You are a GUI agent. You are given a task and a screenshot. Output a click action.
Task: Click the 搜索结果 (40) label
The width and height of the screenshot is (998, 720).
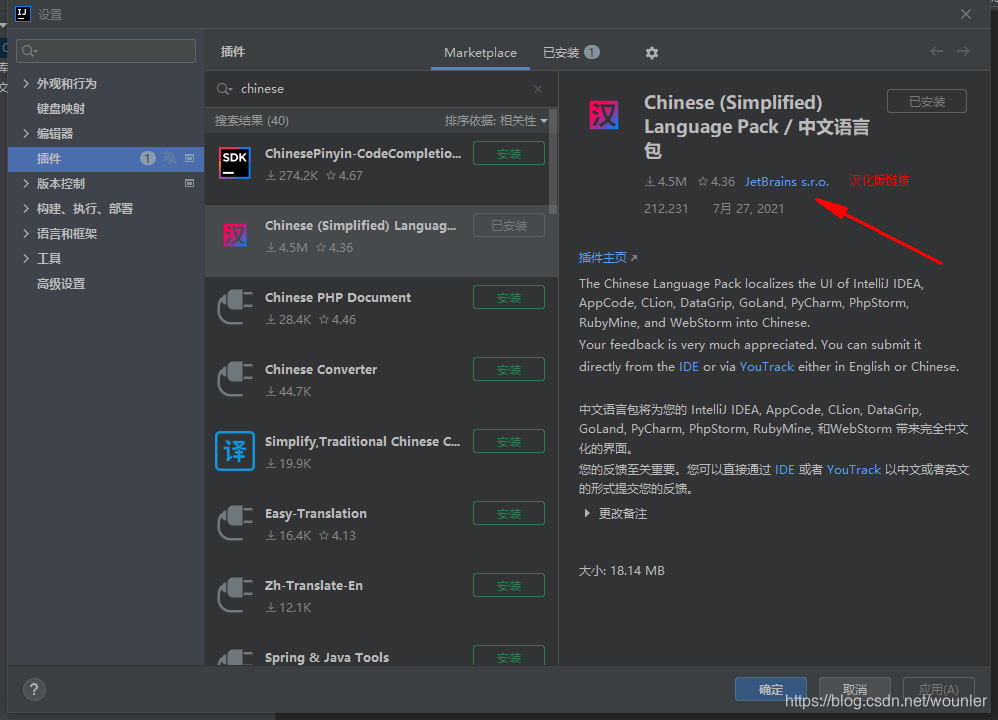click(x=251, y=121)
